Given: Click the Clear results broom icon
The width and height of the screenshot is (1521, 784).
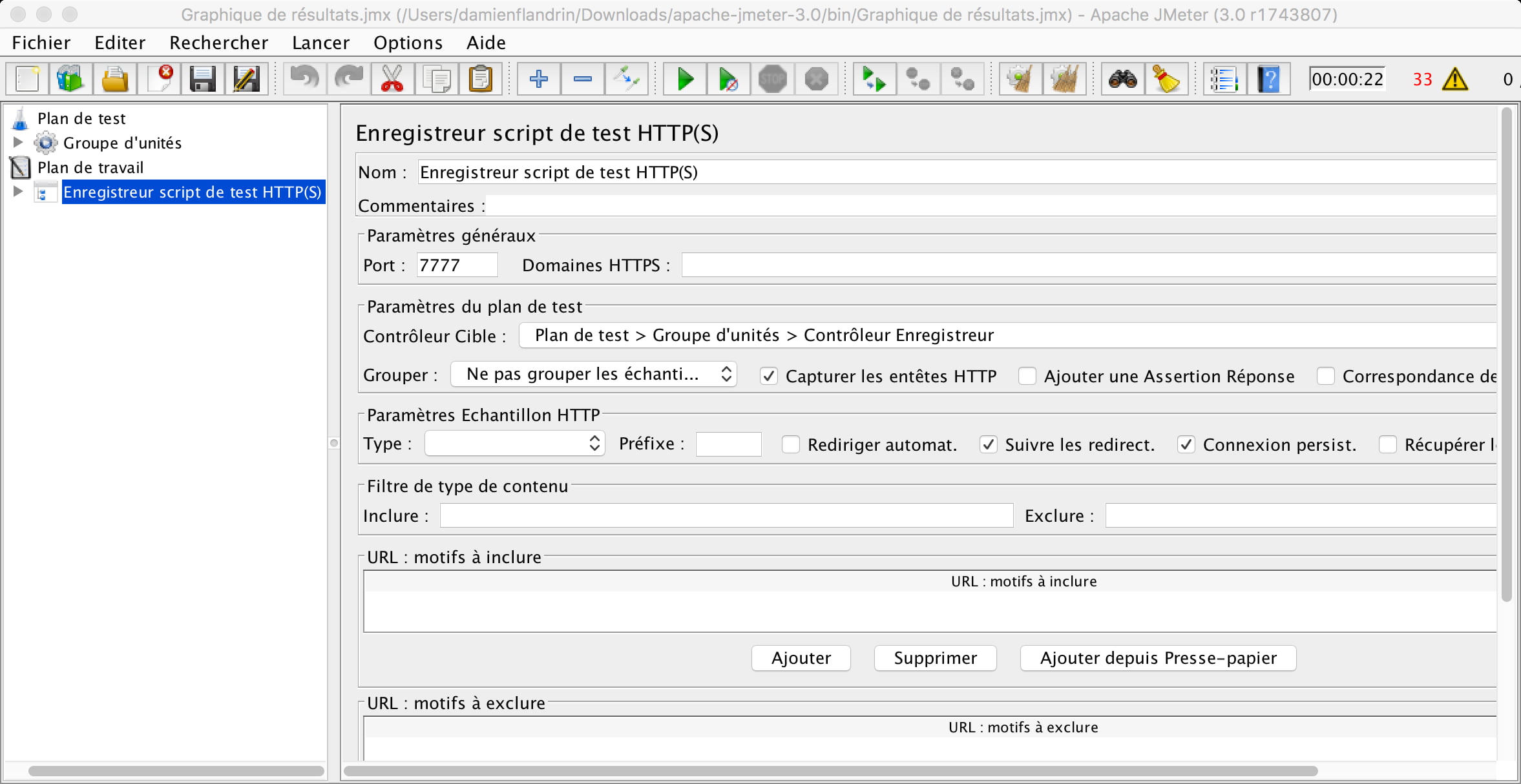Looking at the screenshot, I should [x=1020, y=79].
